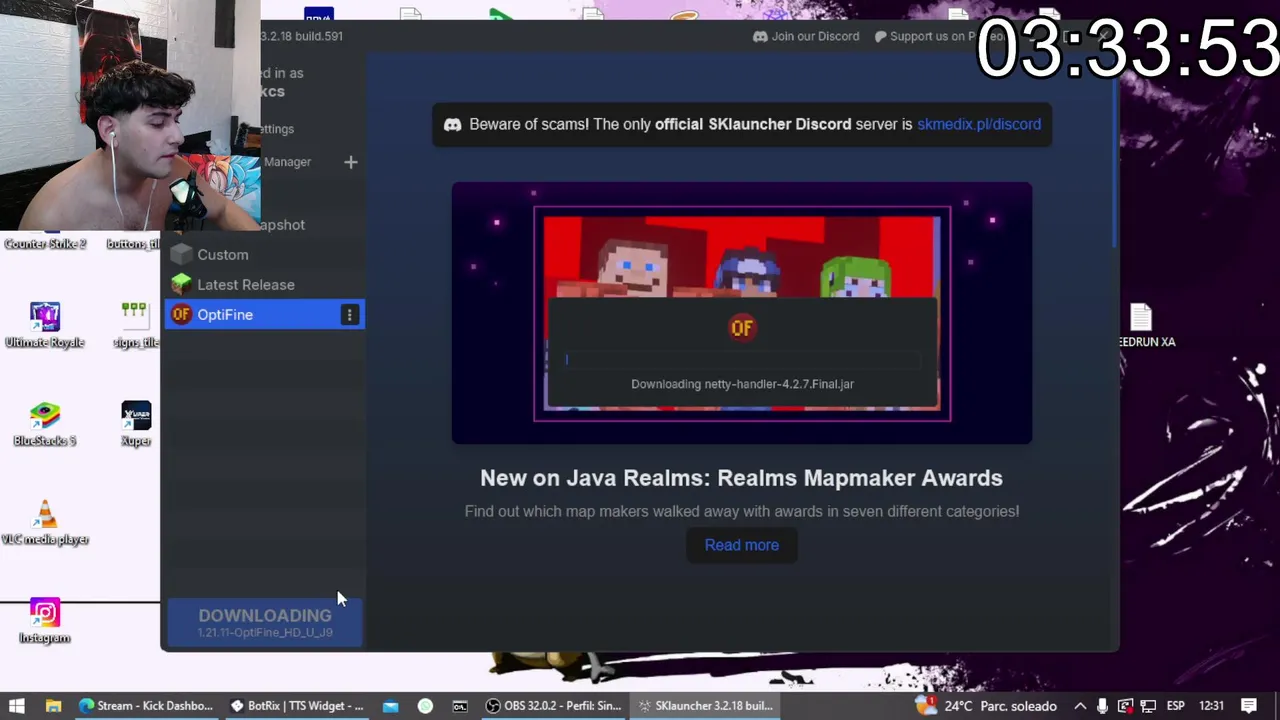Click the Custom profile cube icon
The image size is (1280, 720).
(x=181, y=254)
